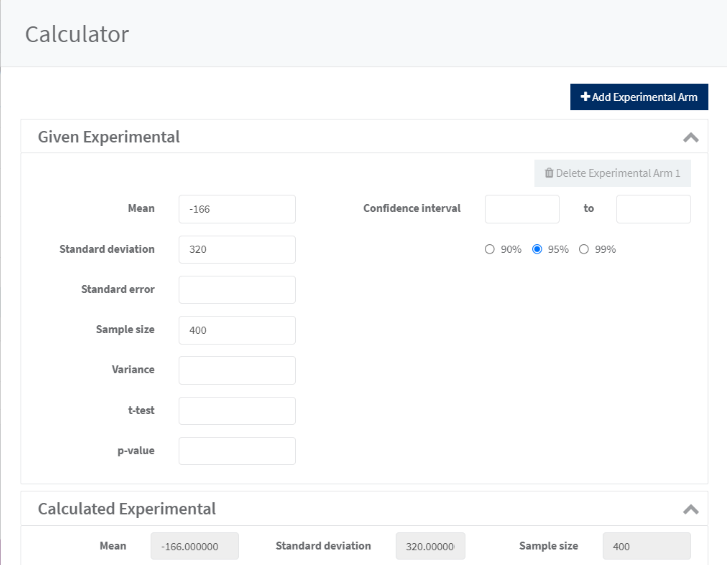
Task: Click the Add Experimental Arm button
Action: pyautogui.click(x=639, y=97)
